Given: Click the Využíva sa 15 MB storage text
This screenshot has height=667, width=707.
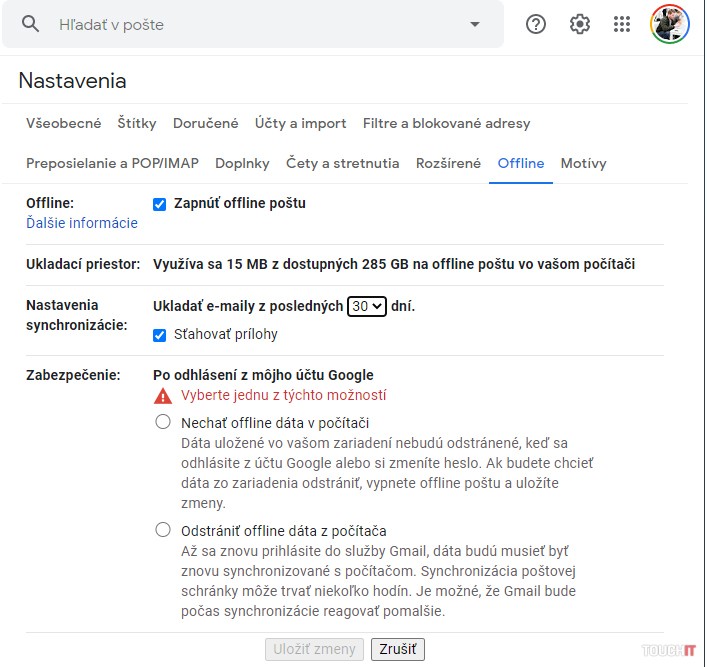Looking at the screenshot, I should click(394, 264).
